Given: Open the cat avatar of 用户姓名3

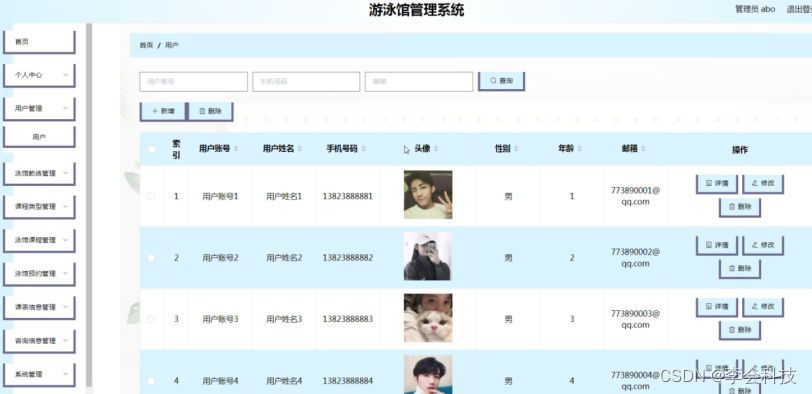Looking at the screenshot, I should 428,318.
